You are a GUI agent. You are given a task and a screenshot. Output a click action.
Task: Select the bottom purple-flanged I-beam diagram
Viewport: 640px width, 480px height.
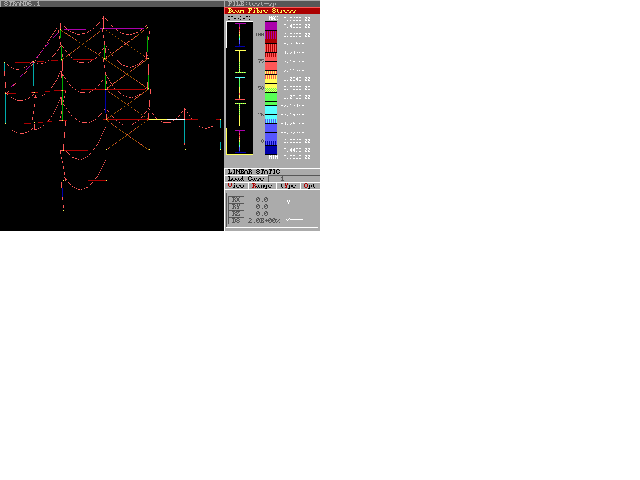tap(240, 140)
